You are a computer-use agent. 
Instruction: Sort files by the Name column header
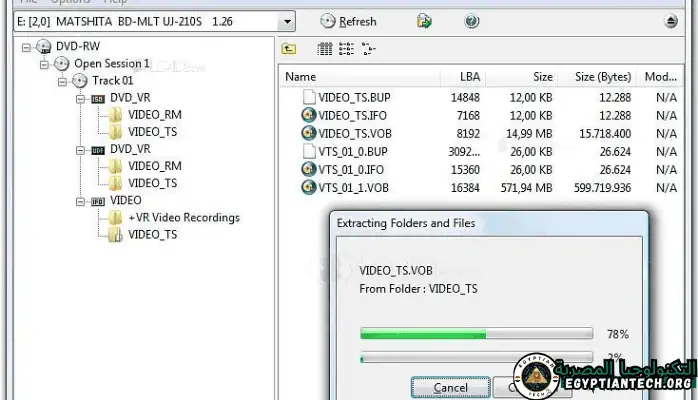coord(301,76)
